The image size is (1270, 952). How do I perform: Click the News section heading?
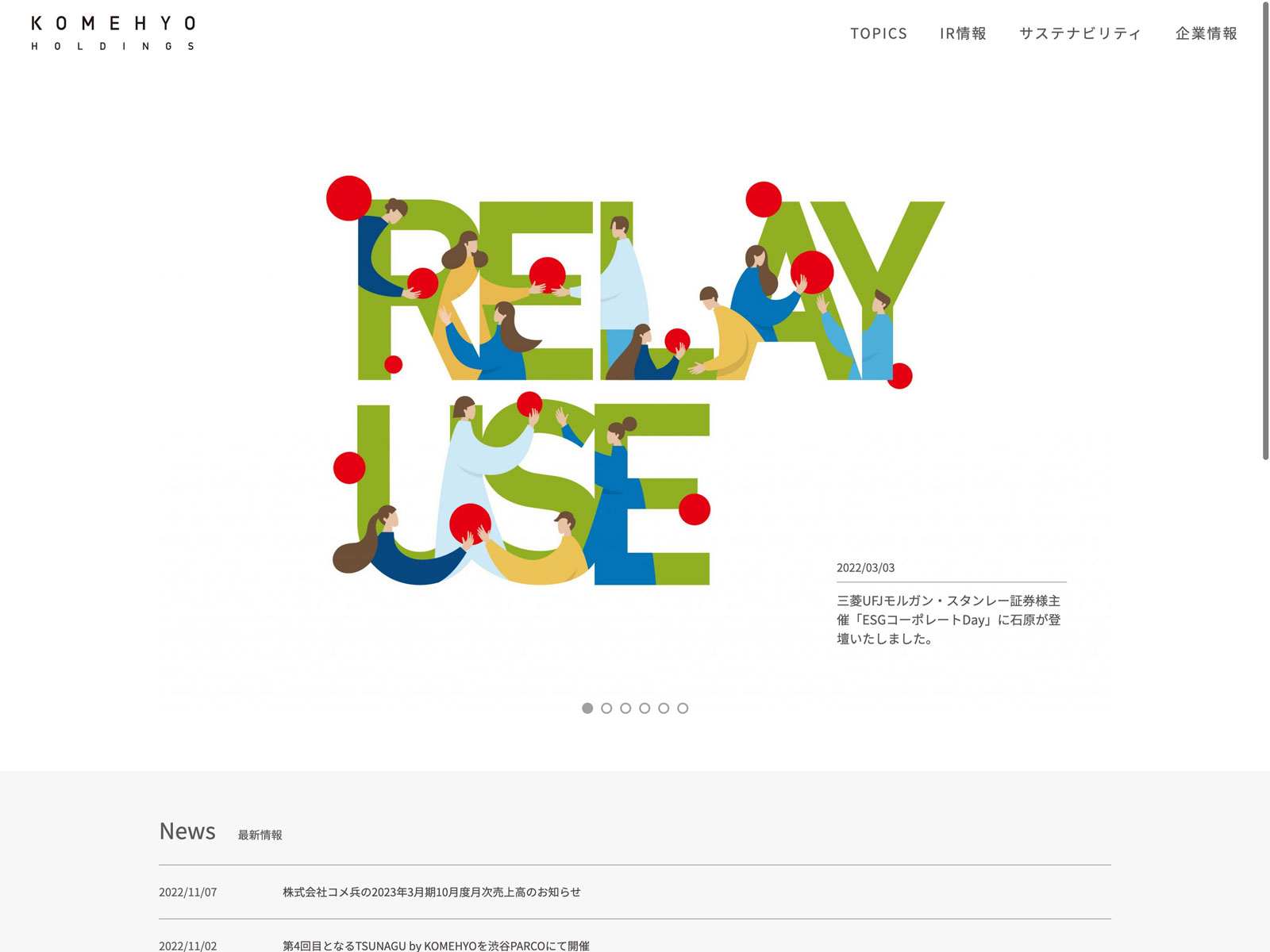(x=187, y=831)
